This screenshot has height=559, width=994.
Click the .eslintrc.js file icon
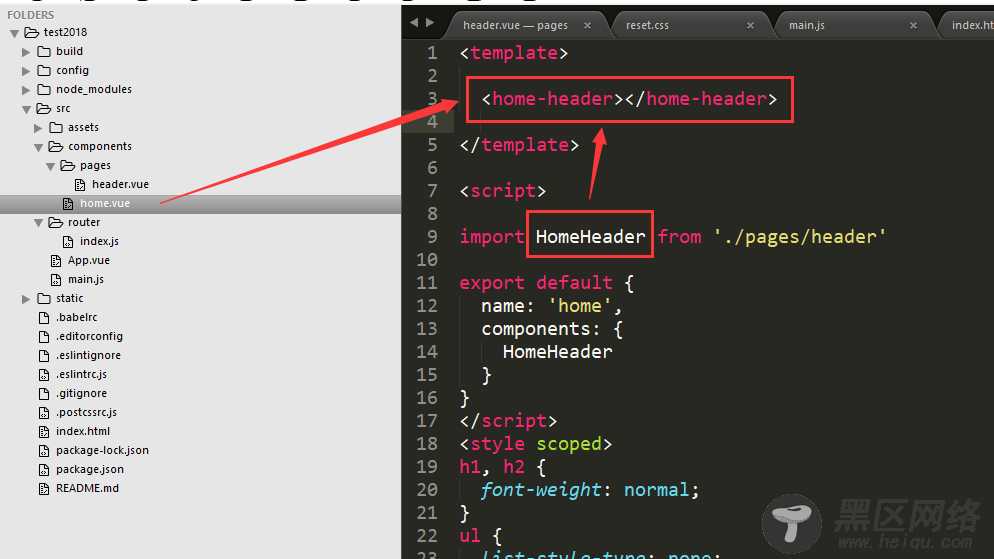pyautogui.click(x=44, y=375)
